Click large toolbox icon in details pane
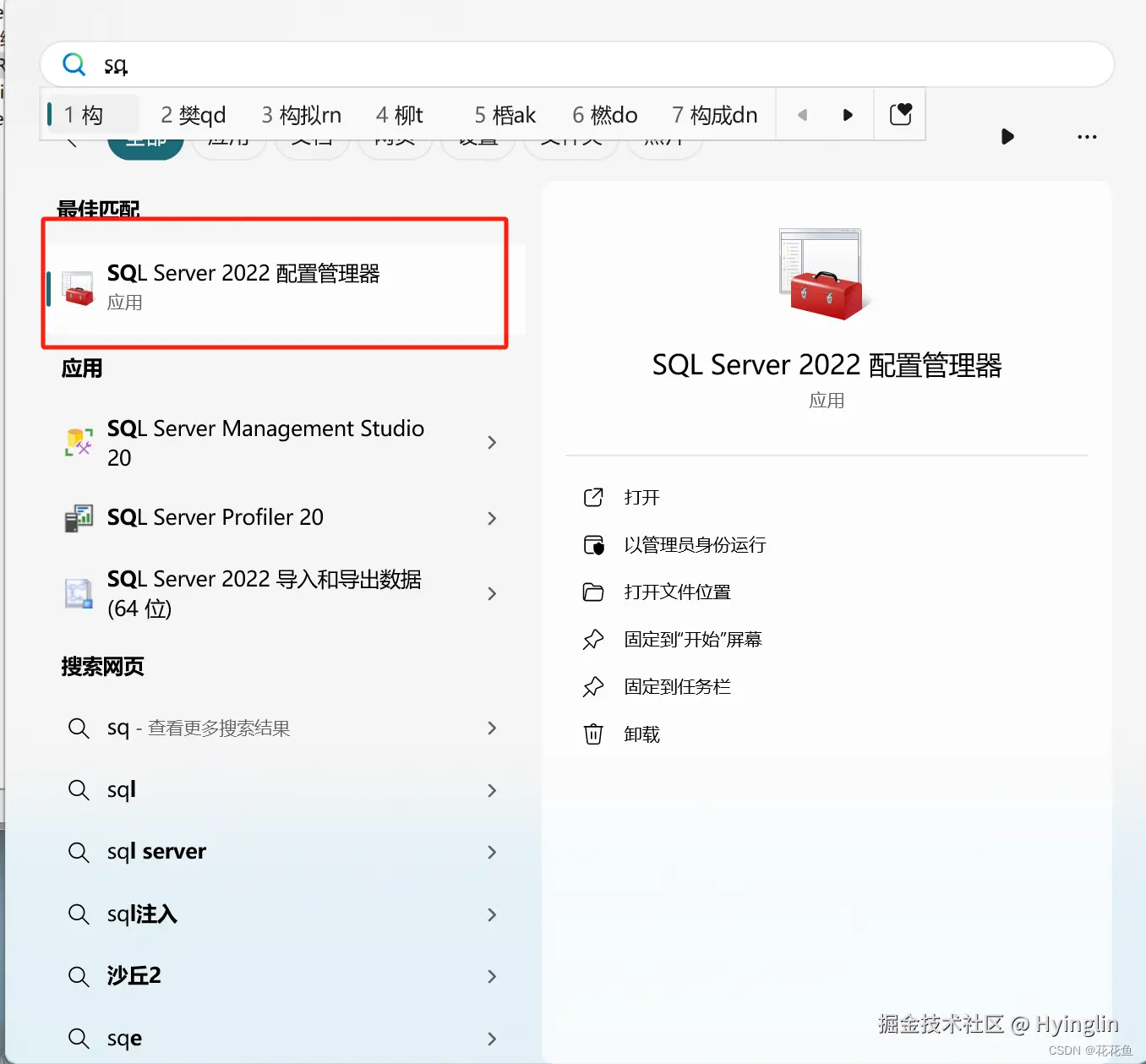 (824, 274)
